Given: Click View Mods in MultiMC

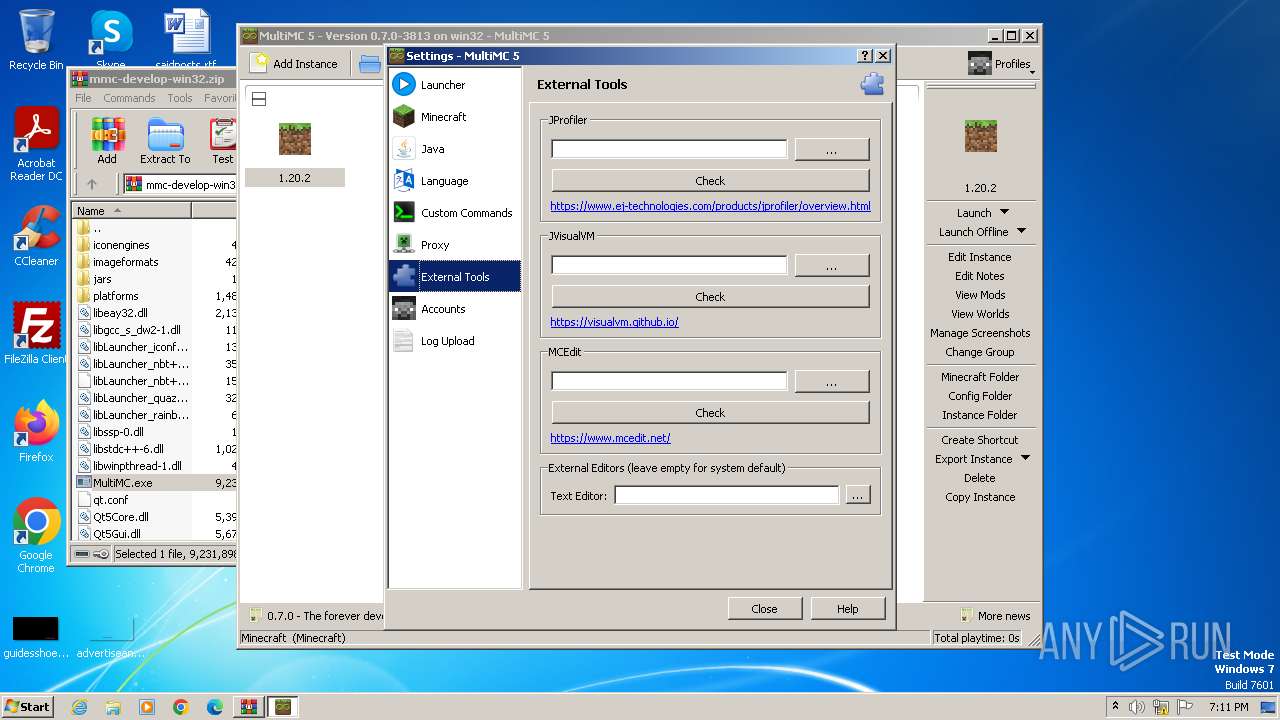Looking at the screenshot, I should [980, 295].
